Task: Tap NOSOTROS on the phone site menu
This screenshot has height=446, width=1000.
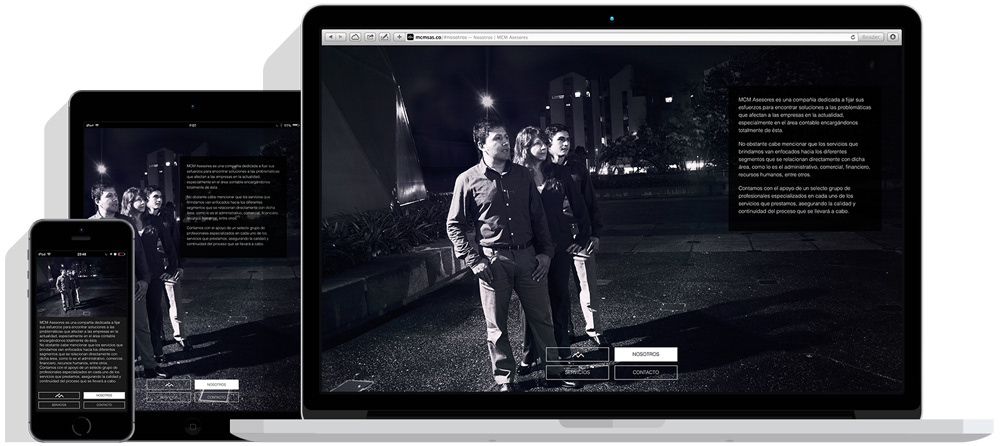Action: (104, 396)
